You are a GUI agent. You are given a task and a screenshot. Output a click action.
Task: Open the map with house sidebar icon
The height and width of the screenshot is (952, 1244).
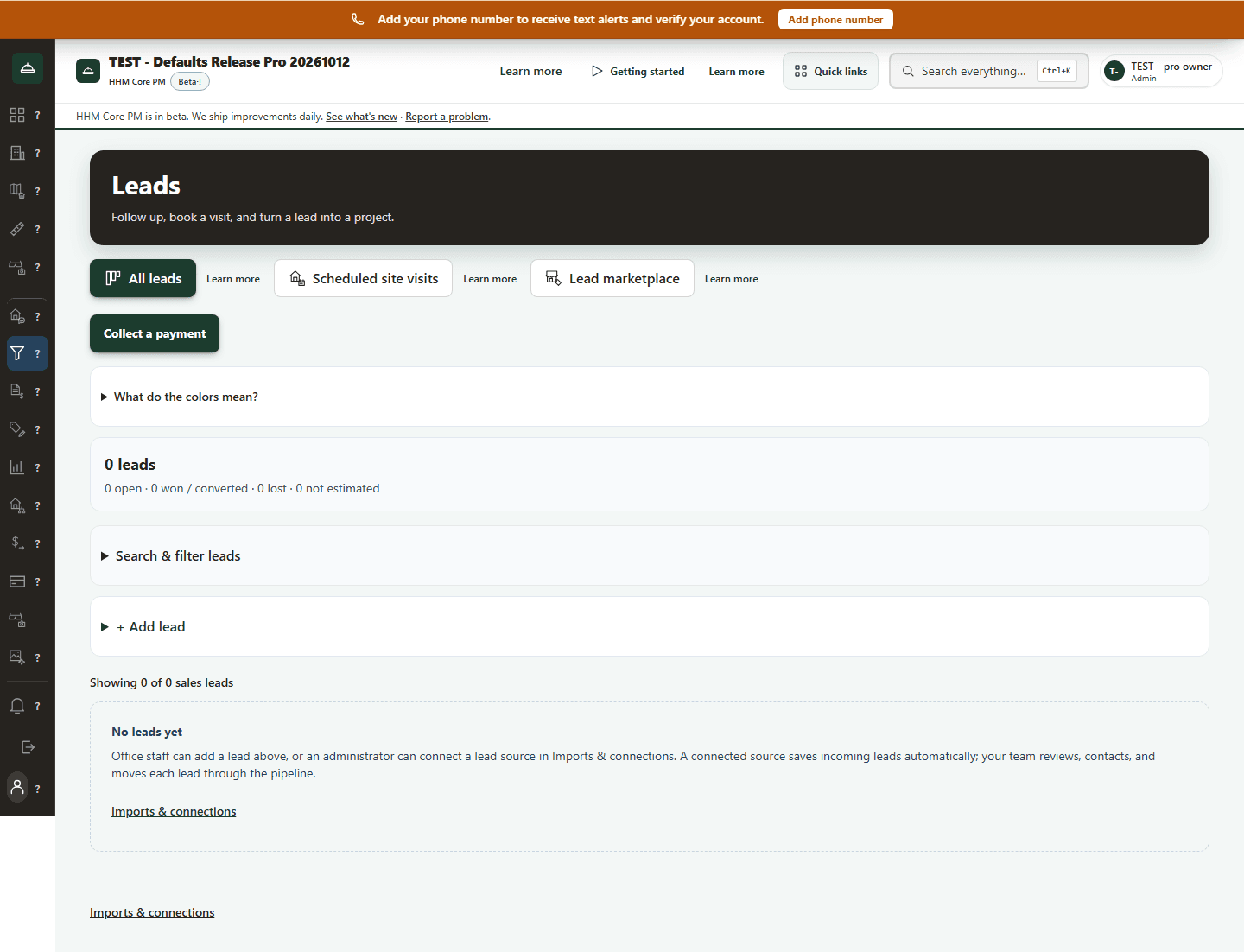point(17,191)
